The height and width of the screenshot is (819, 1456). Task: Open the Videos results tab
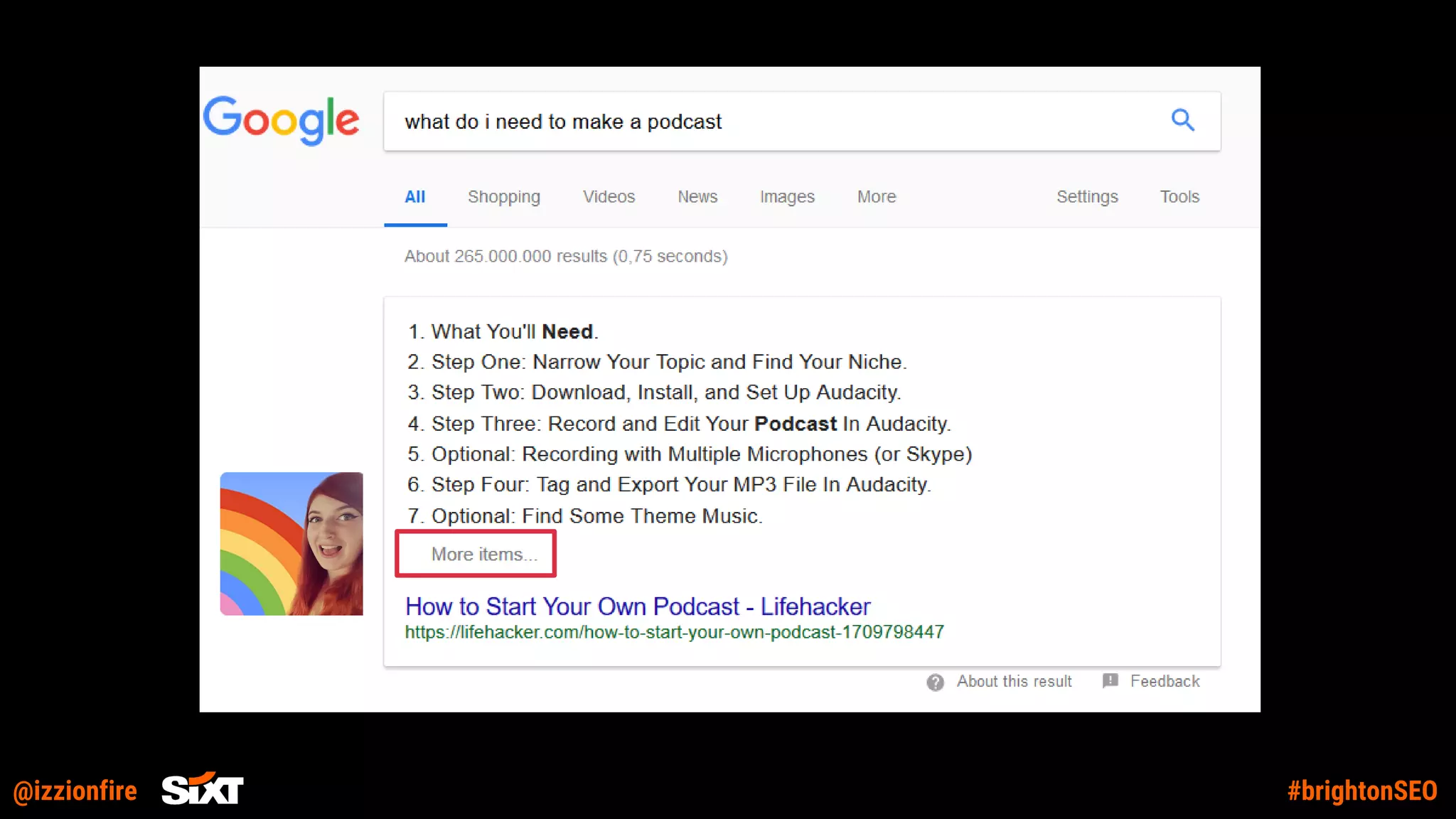click(x=609, y=197)
